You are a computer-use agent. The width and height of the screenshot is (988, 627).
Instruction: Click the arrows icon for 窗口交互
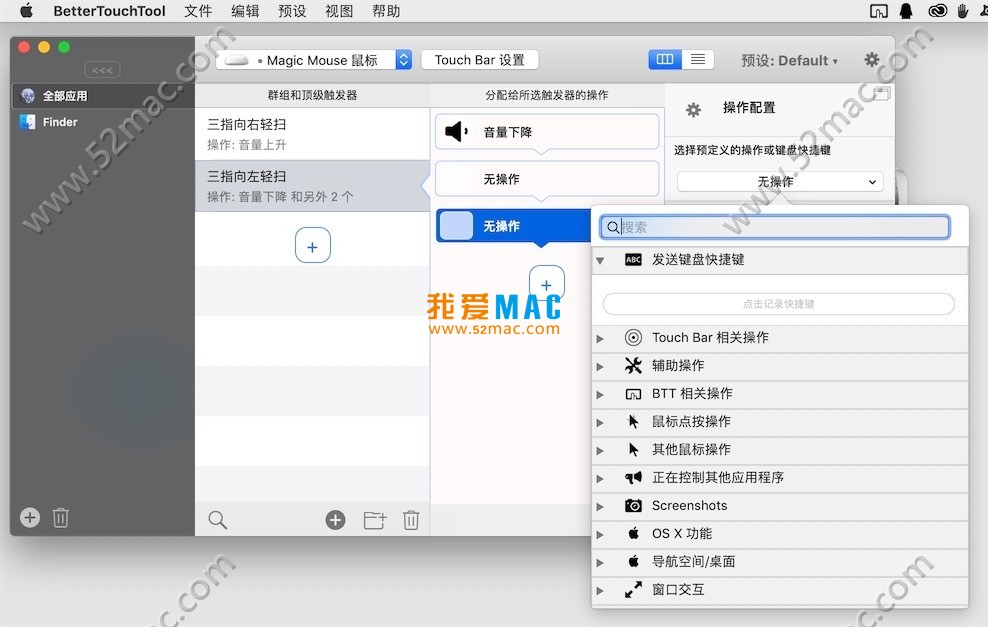(x=633, y=589)
